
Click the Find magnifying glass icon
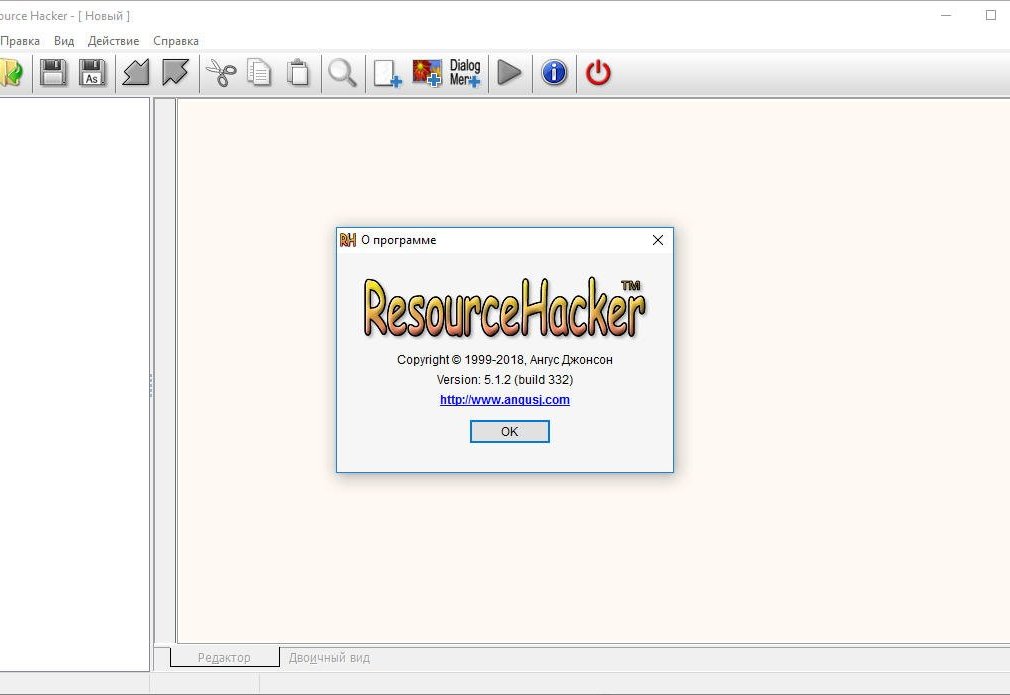pos(342,73)
